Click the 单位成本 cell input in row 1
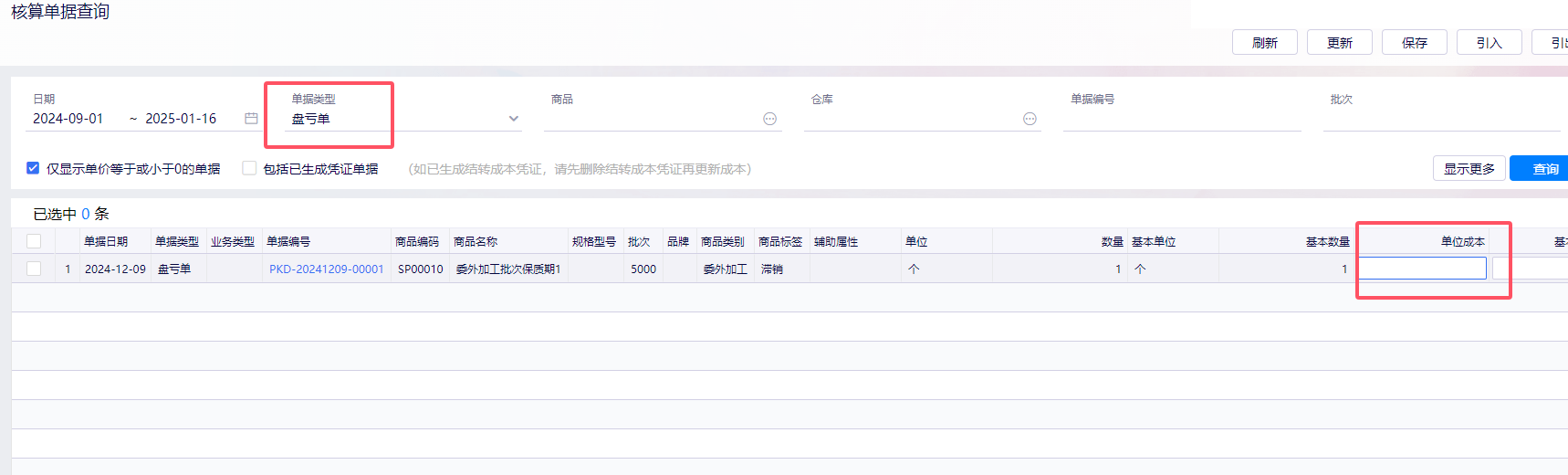The image size is (1568, 475). click(x=1423, y=269)
